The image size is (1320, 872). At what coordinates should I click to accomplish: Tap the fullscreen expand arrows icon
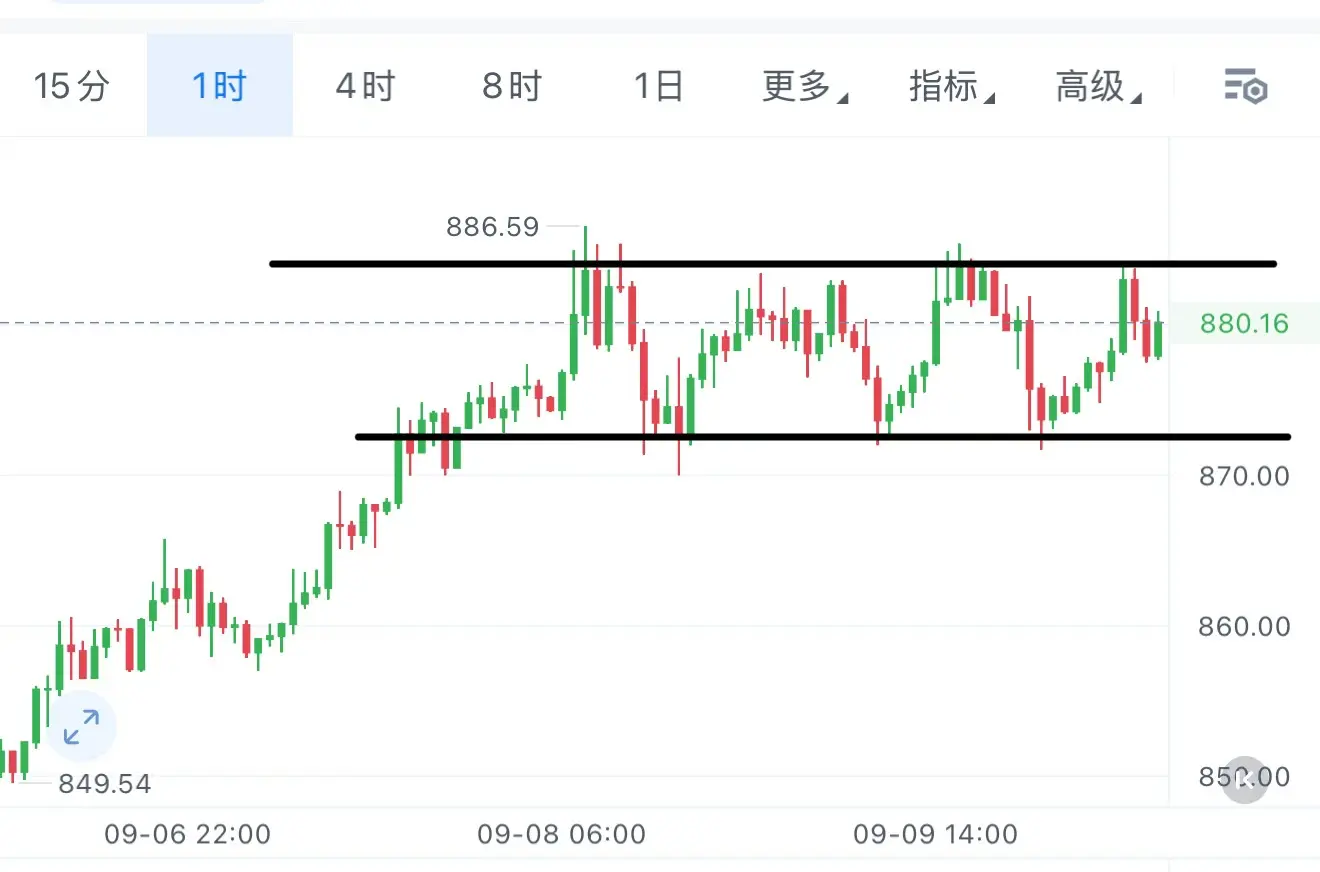(x=81, y=727)
